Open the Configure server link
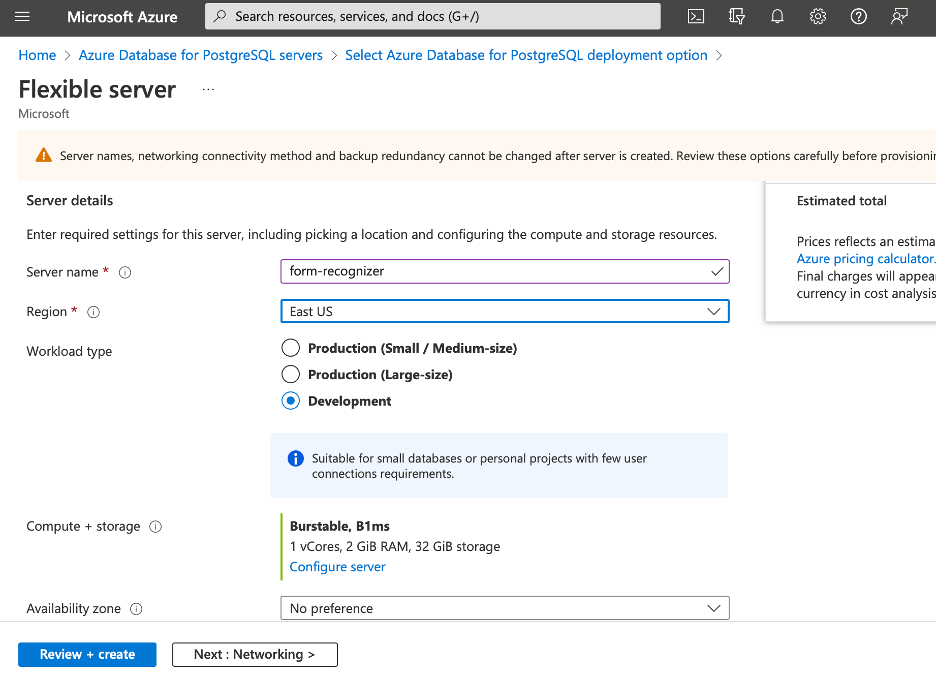The width and height of the screenshot is (936, 676). point(337,567)
